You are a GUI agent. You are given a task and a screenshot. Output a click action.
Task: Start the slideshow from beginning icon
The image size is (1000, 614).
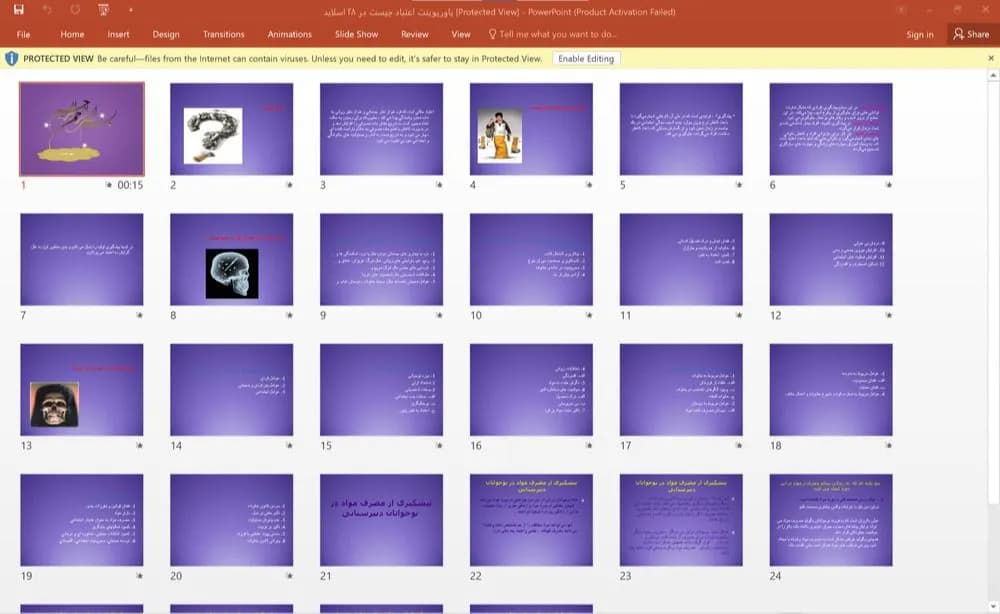(103, 10)
